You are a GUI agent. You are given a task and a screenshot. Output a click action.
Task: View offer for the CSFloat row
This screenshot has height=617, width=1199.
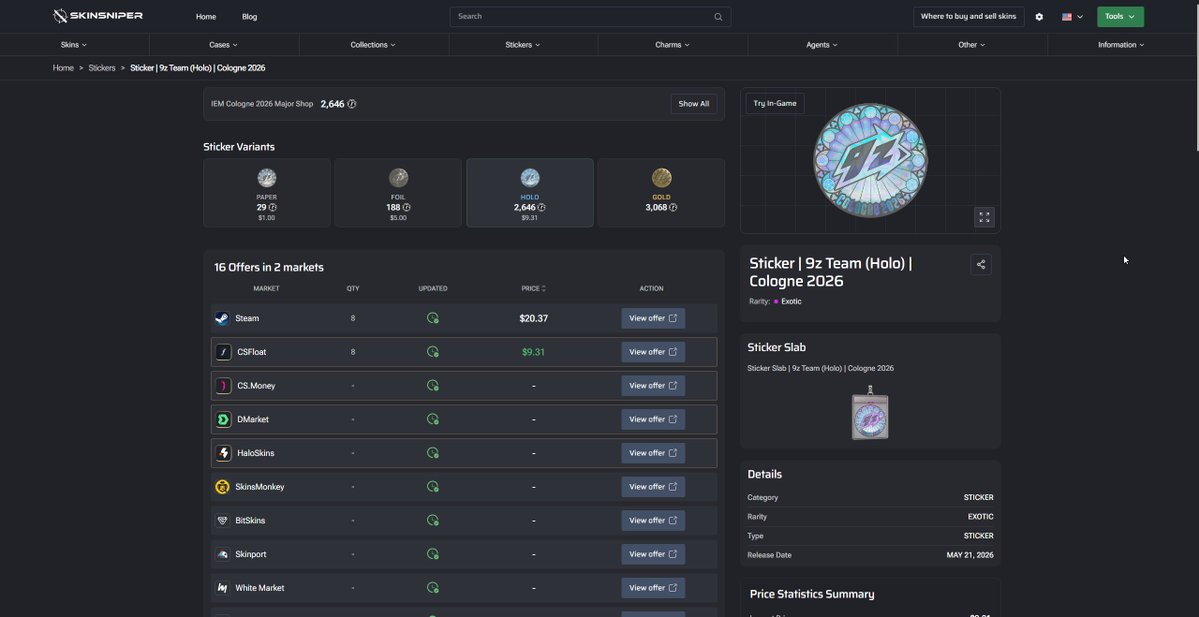653,352
